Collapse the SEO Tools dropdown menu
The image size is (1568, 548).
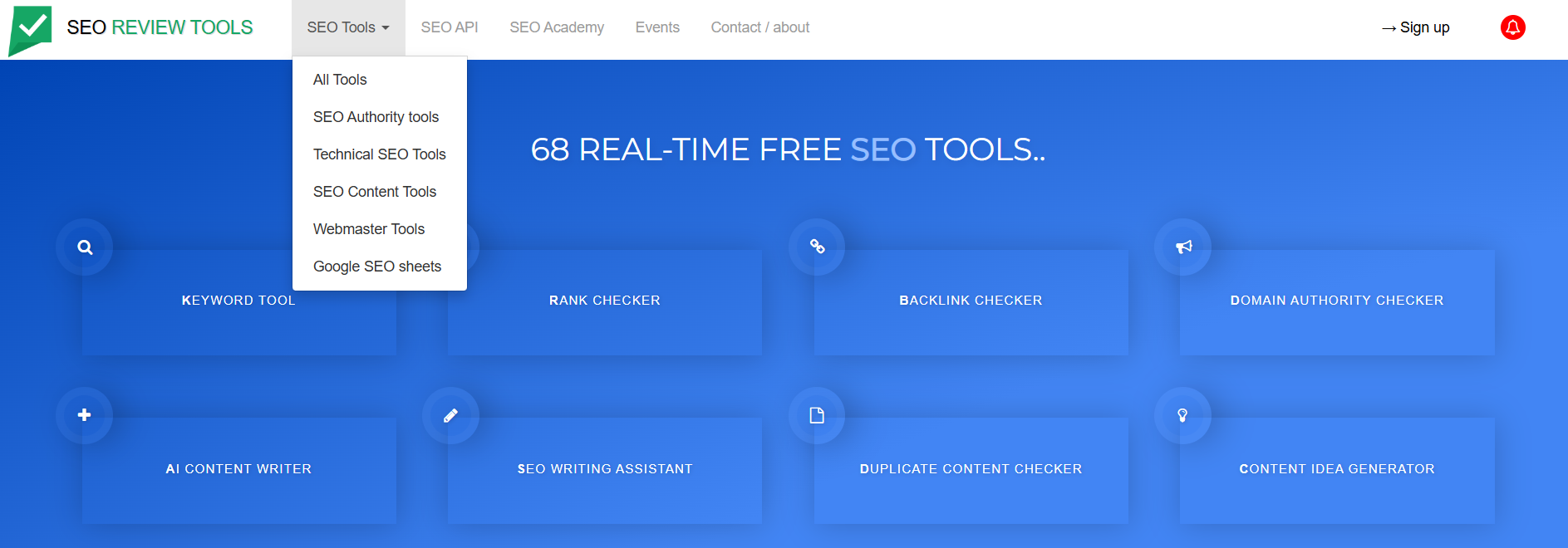[348, 27]
